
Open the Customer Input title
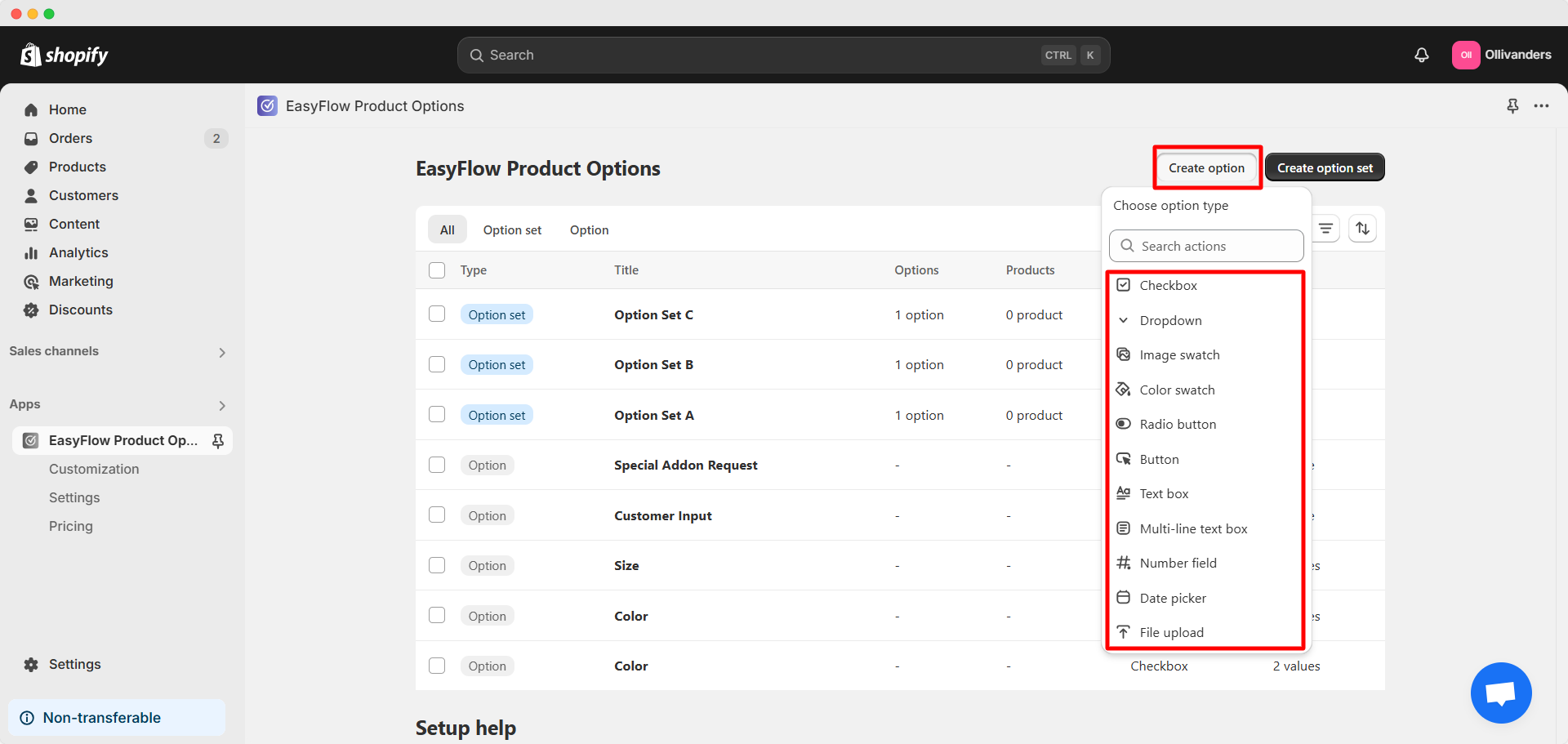click(663, 515)
